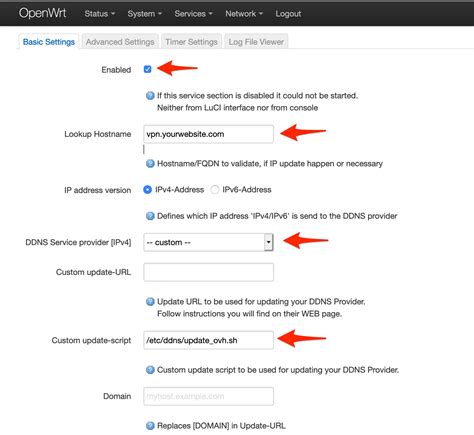Open the Log File Viewer tab
Image resolution: width=474 pixels, height=435 pixels.
click(256, 42)
